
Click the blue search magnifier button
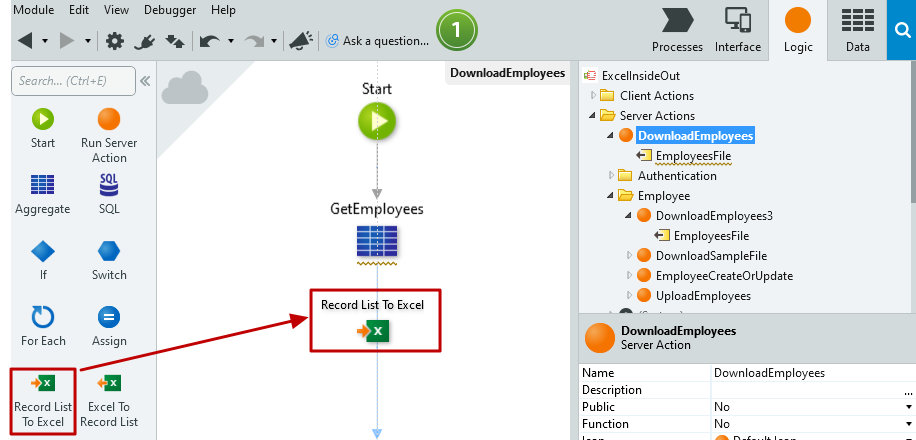901,30
